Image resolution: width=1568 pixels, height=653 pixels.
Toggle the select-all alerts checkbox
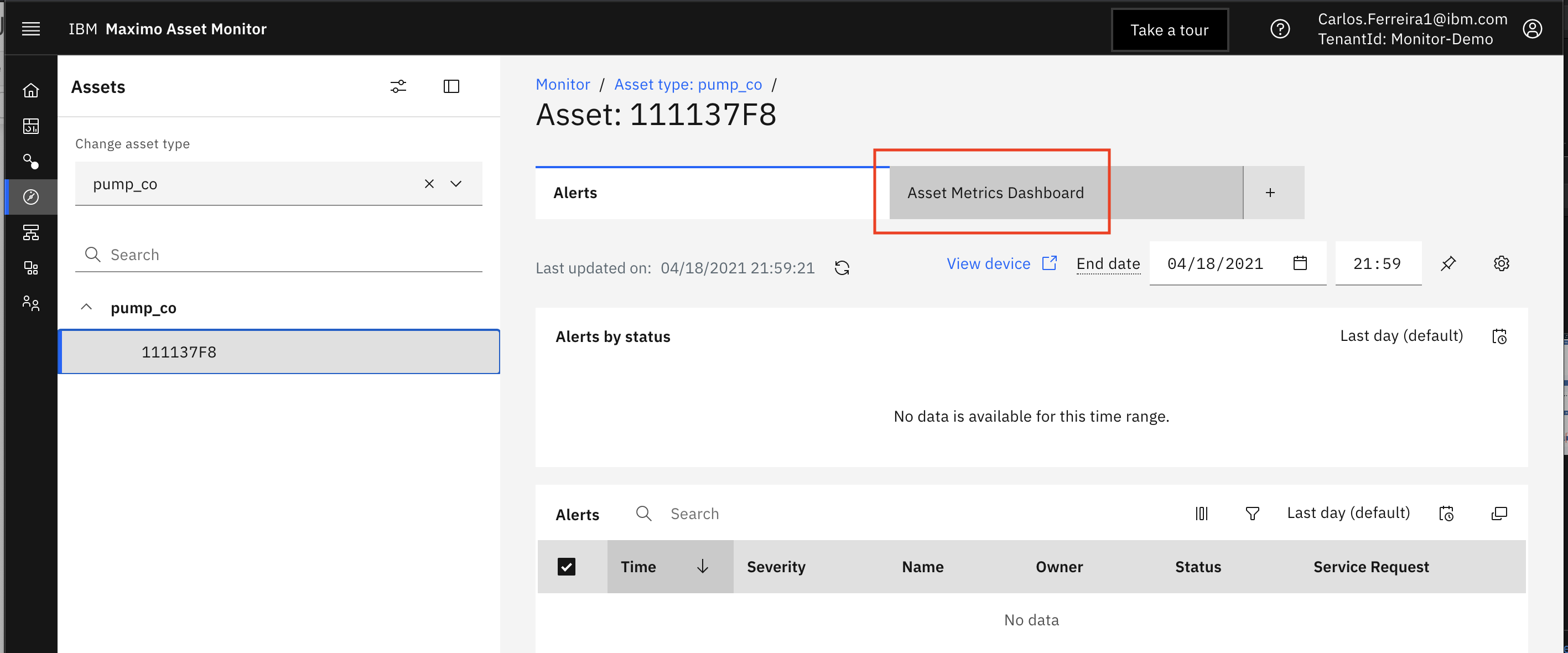(566, 567)
